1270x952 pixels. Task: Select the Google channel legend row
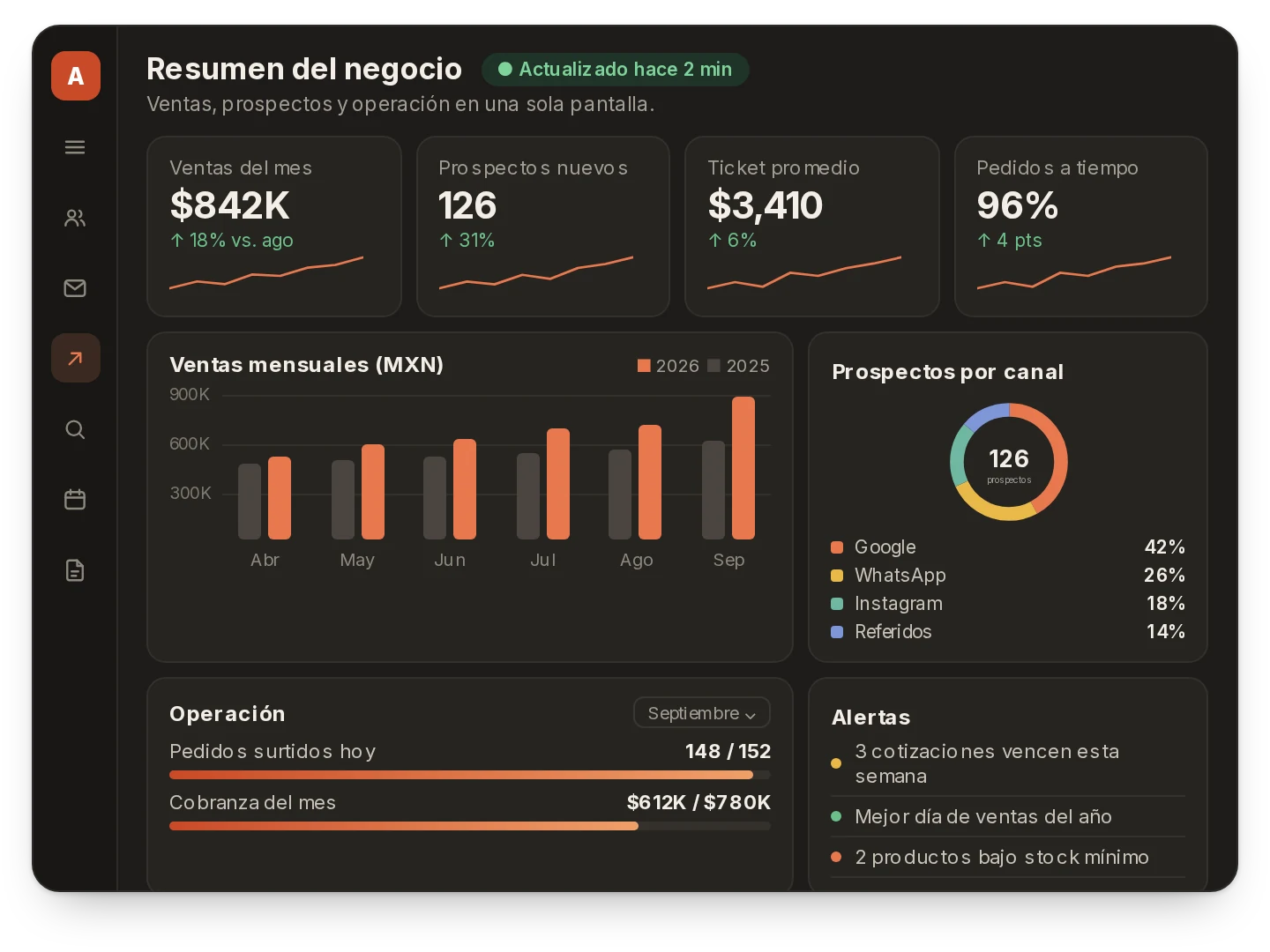(x=1008, y=547)
